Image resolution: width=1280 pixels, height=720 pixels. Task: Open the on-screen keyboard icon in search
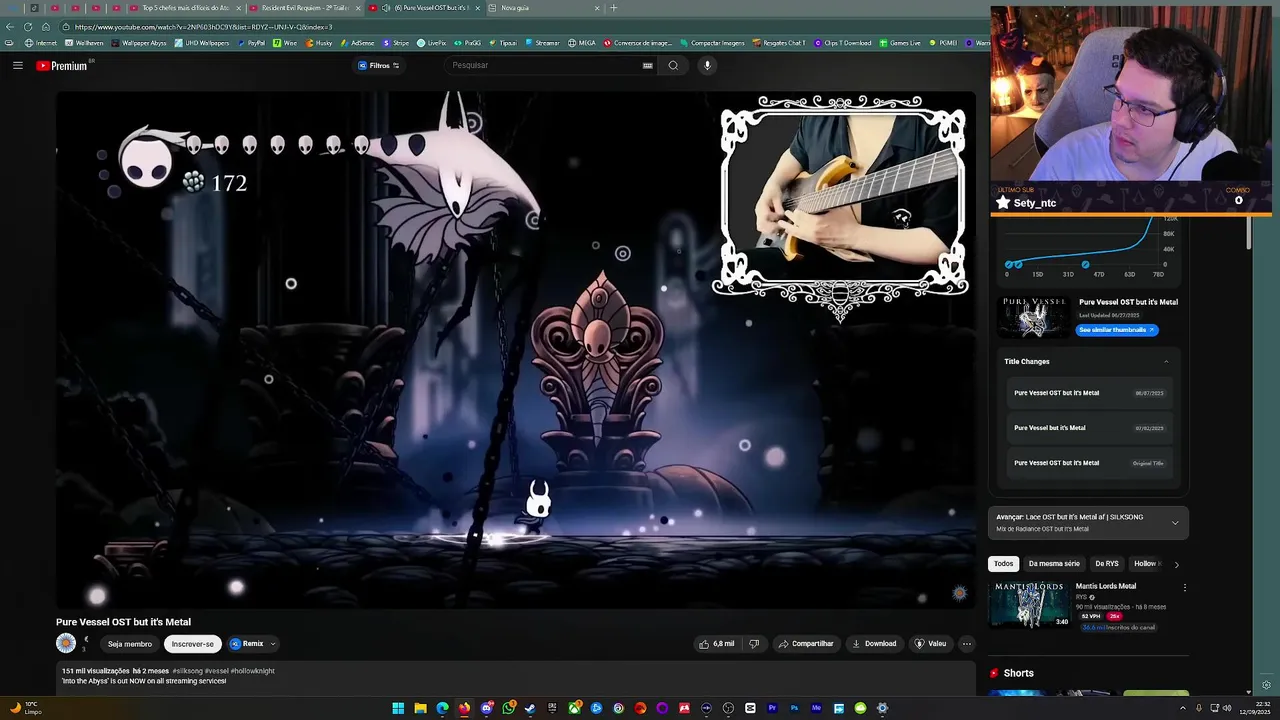[x=647, y=66]
